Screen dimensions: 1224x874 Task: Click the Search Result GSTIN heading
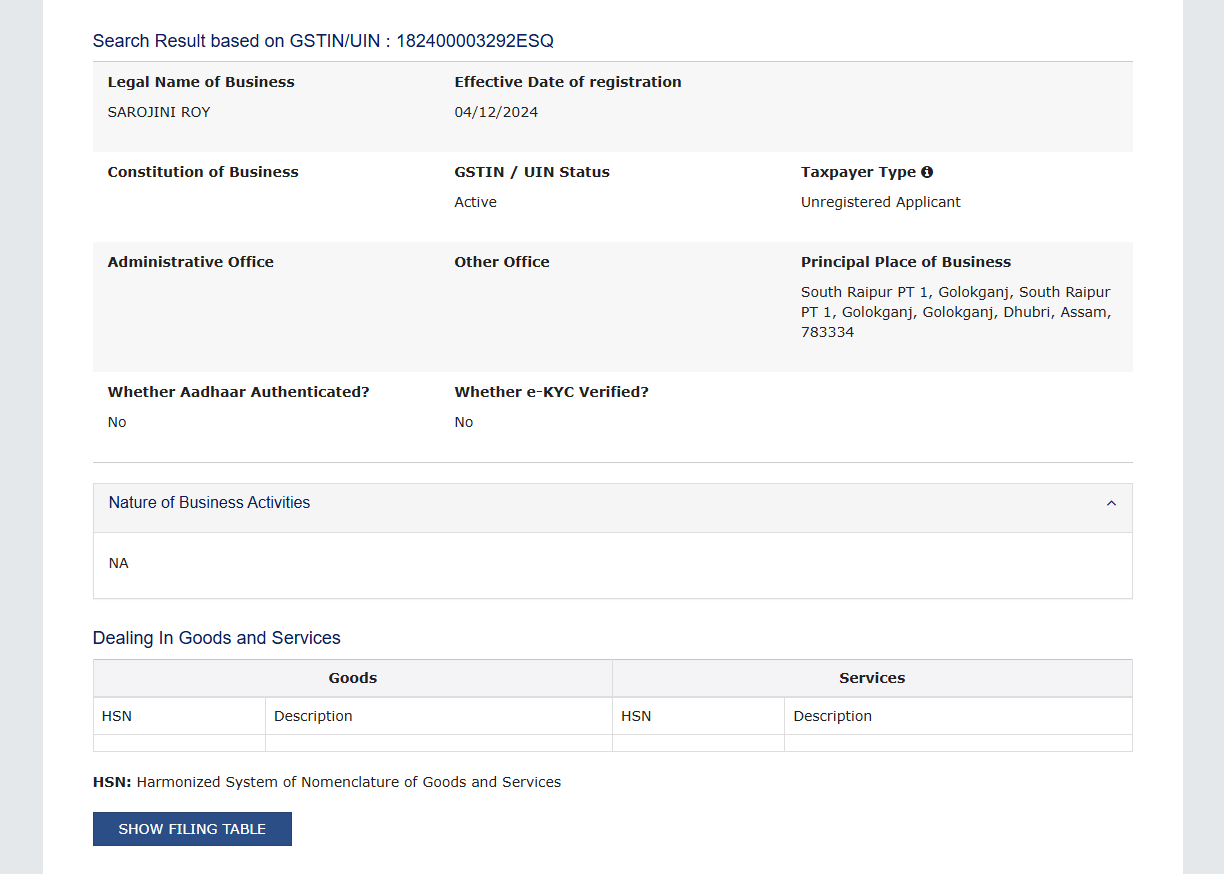(x=323, y=41)
